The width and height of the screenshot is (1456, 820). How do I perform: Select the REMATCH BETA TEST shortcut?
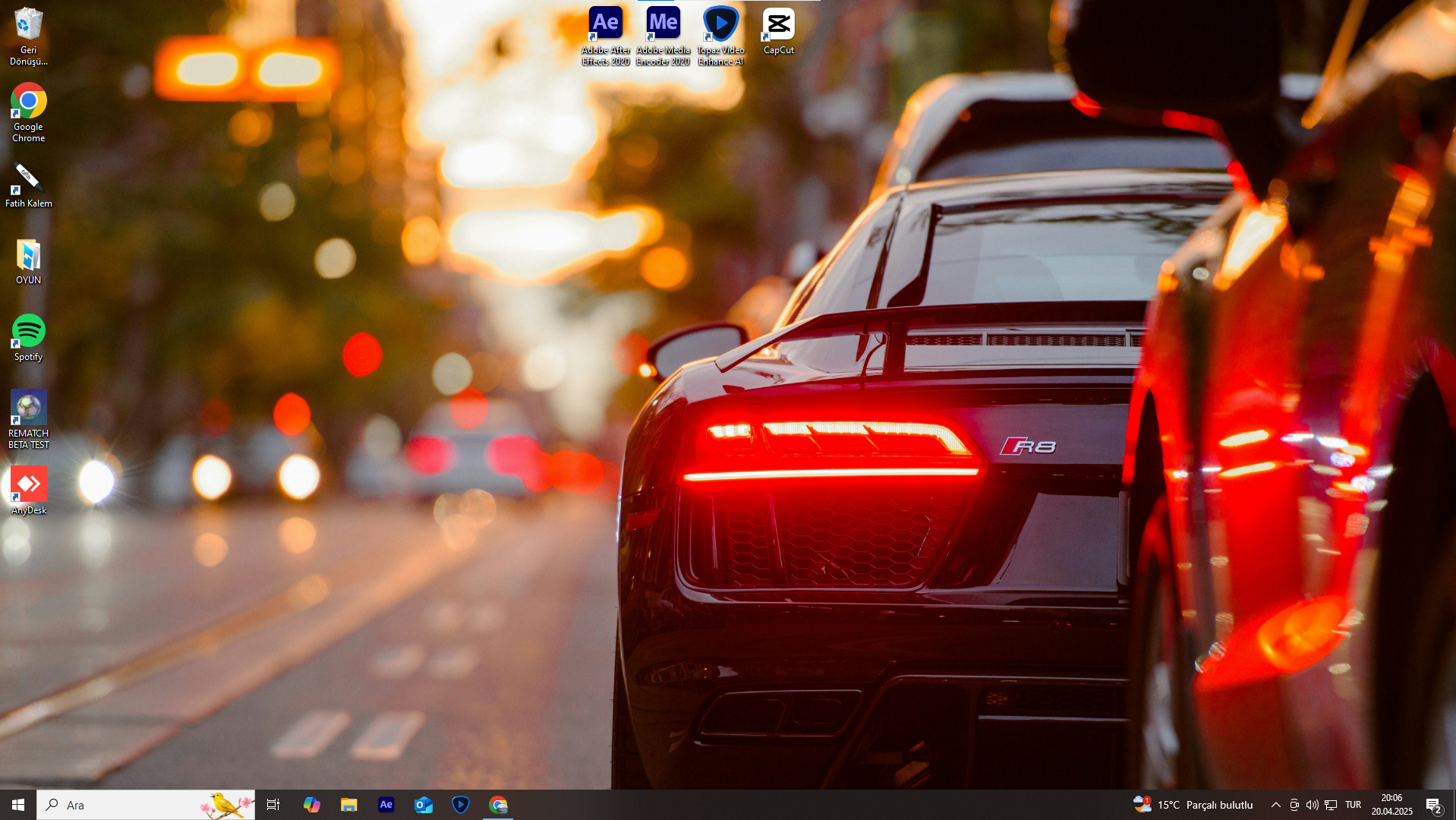28,418
